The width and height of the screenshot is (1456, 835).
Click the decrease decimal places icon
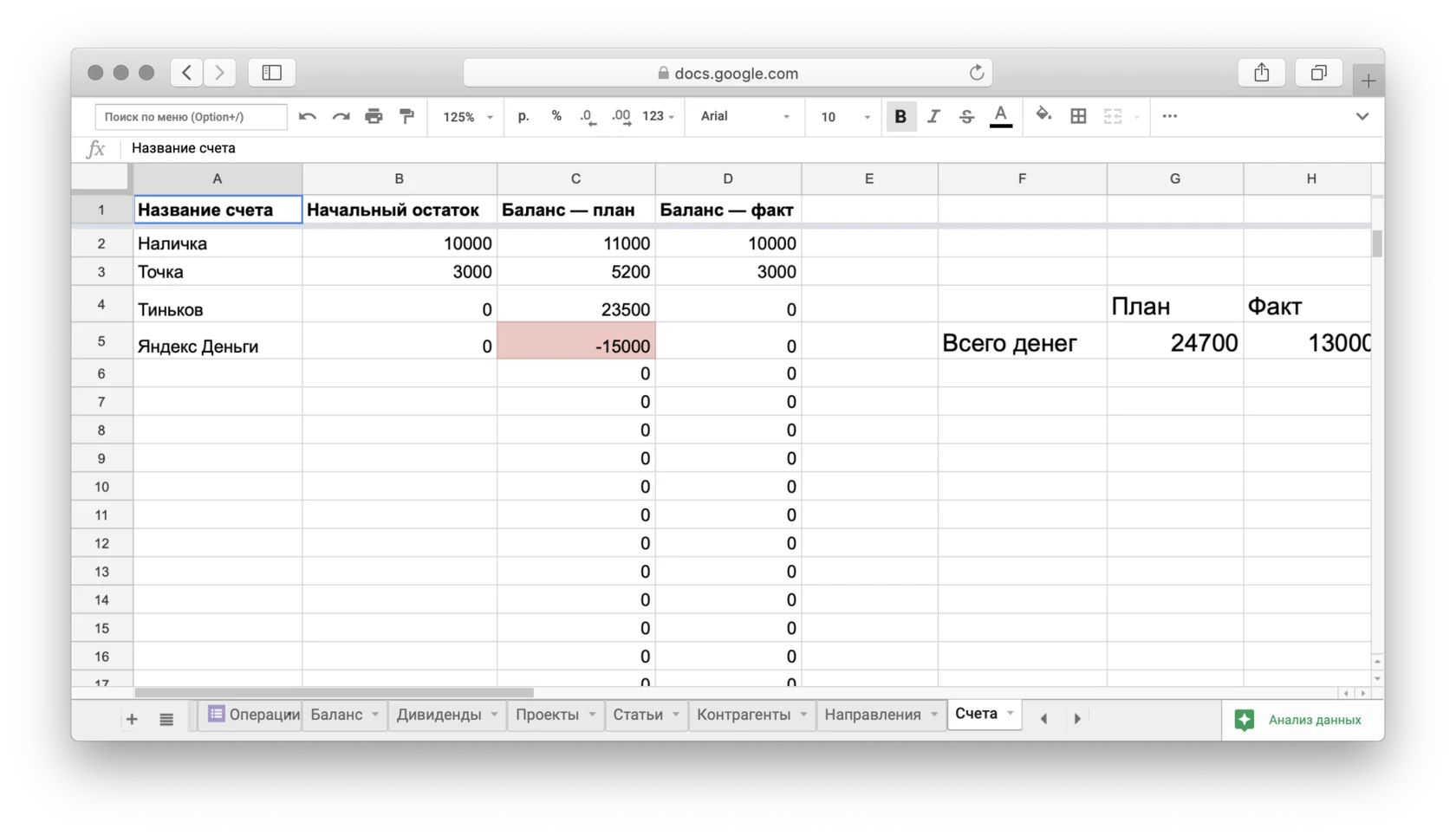588,117
